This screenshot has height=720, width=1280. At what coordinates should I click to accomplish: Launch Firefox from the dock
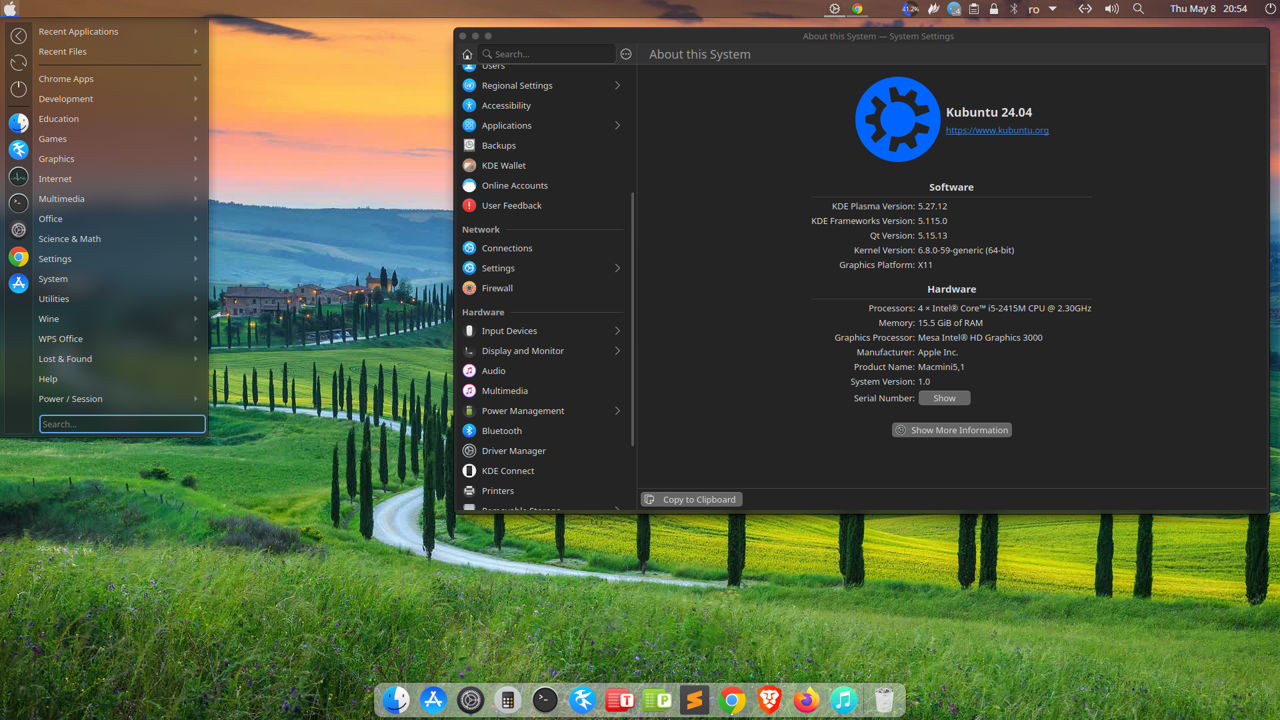click(806, 701)
